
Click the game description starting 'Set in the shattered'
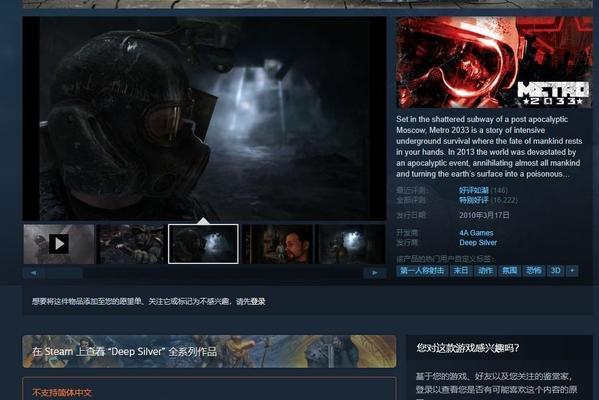(489, 147)
